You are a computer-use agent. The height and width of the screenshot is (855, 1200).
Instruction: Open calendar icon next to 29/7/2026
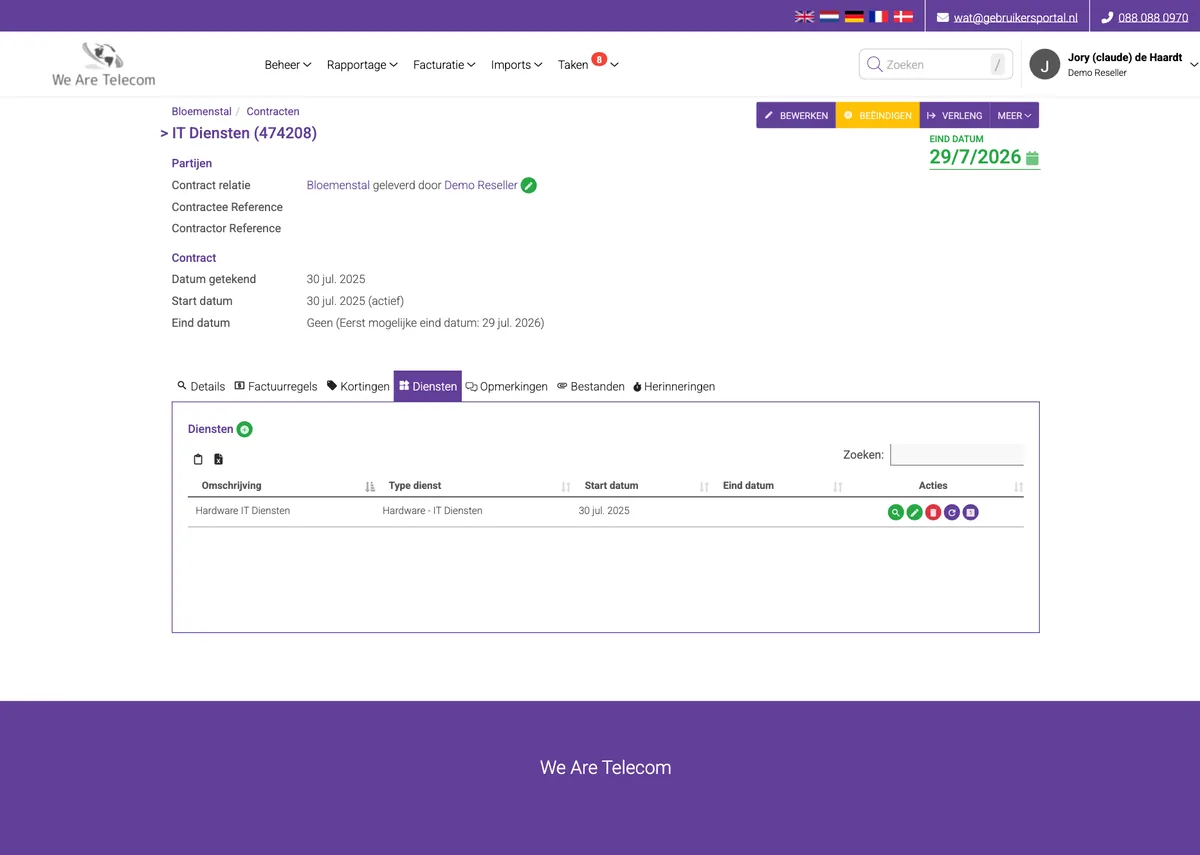click(x=1033, y=158)
